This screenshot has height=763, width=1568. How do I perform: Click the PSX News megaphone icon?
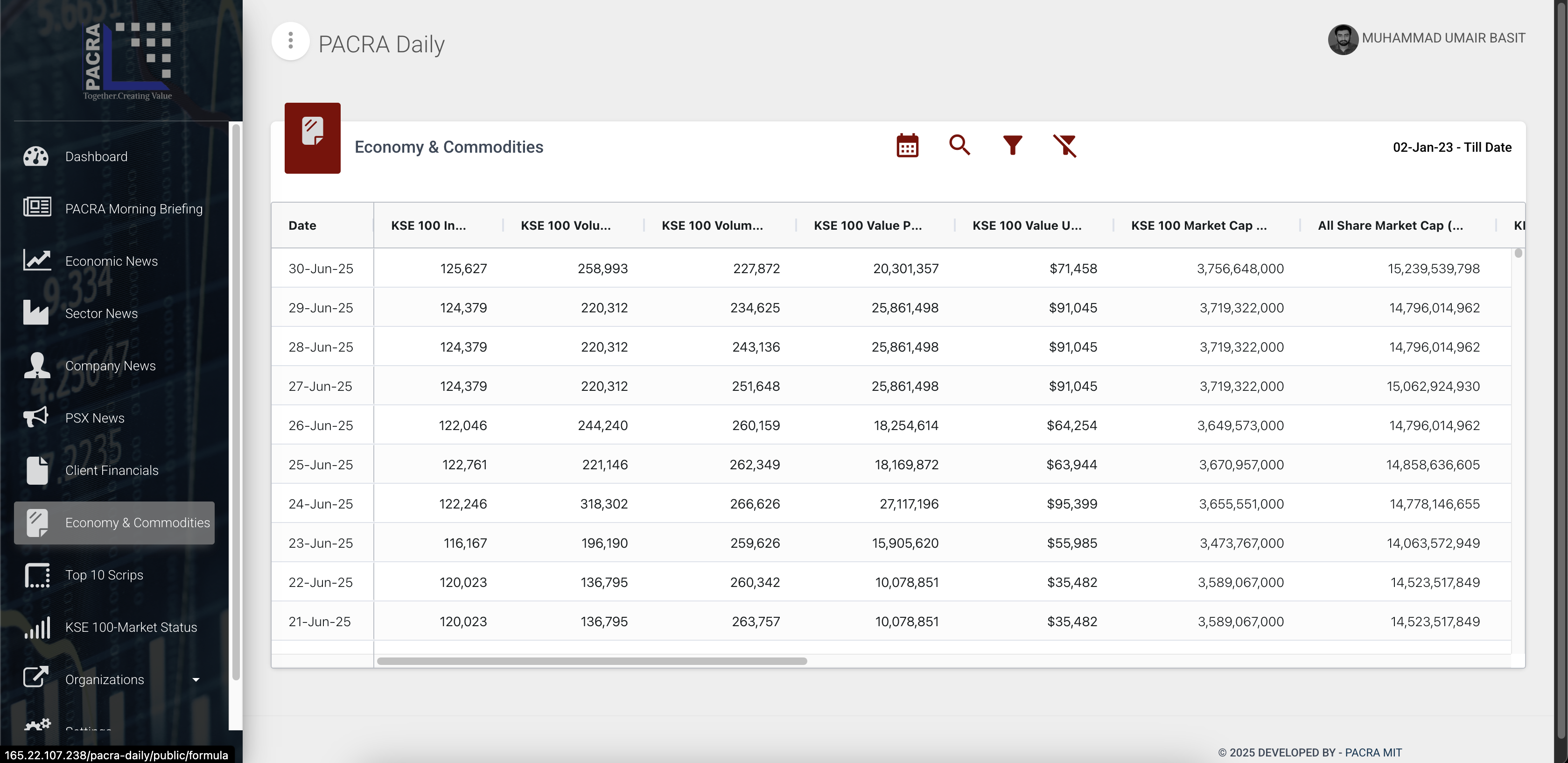click(36, 417)
